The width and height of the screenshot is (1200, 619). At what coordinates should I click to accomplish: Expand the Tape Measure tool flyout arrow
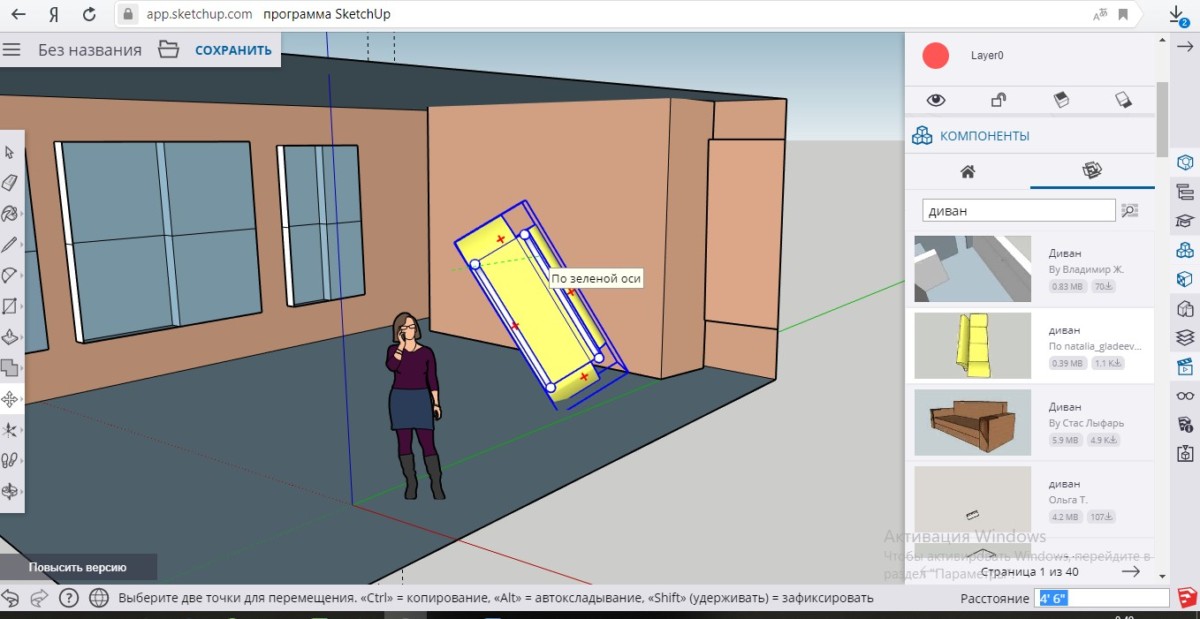tap(21, 430)
